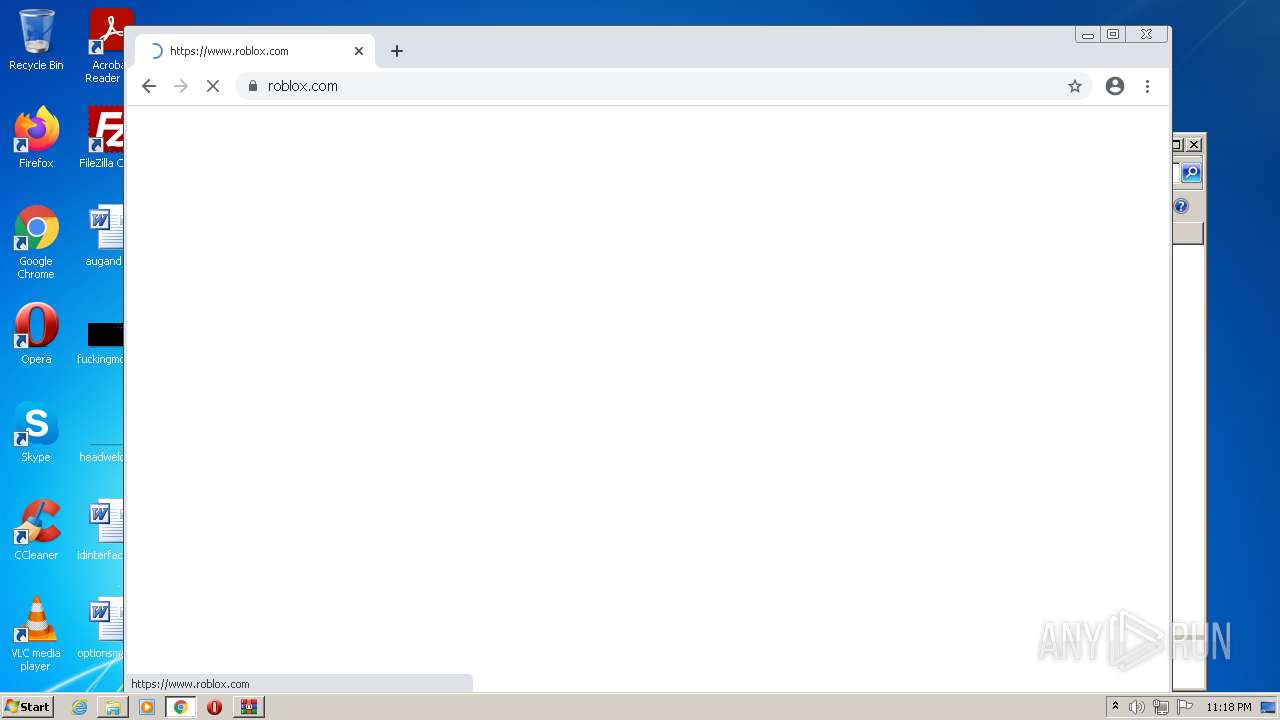This screenshot has width=1280, height=720.
Task: Open Windows Explorer from the taskbar
Action: coord(113,707)
